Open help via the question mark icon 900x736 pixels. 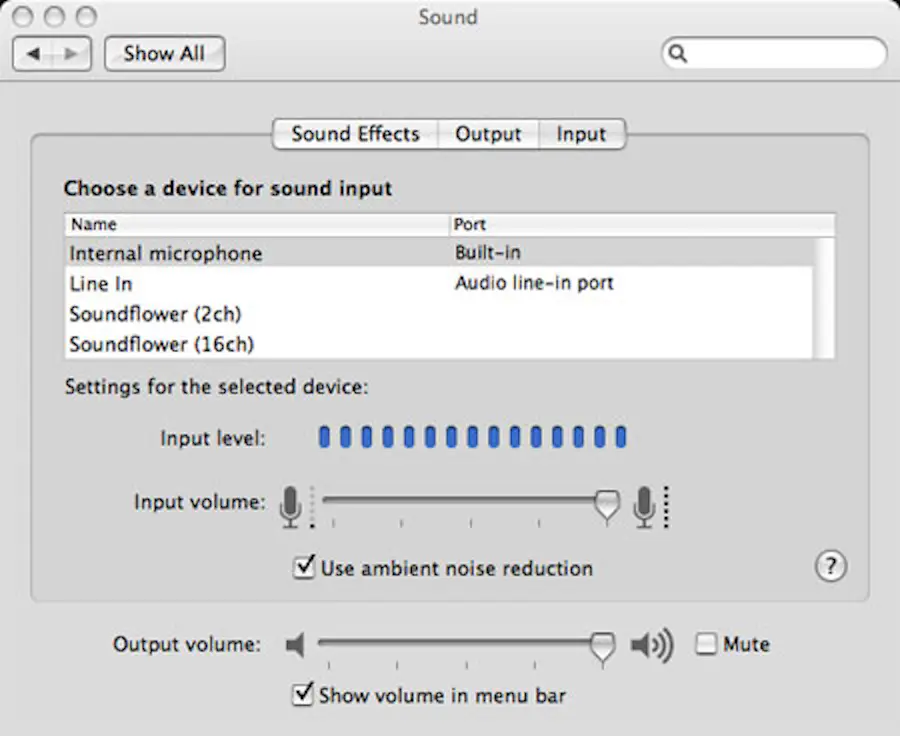click(829, 567)
